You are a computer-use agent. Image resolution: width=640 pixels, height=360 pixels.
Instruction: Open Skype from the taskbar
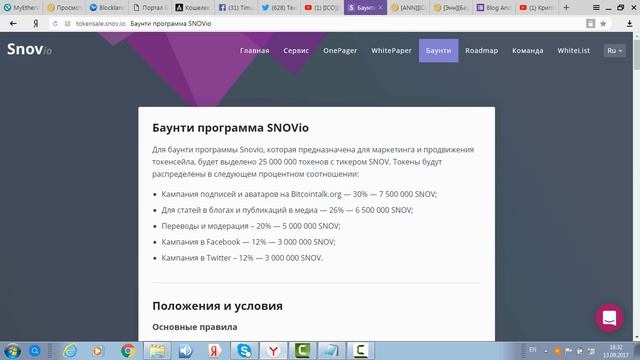tap(244, 351)
